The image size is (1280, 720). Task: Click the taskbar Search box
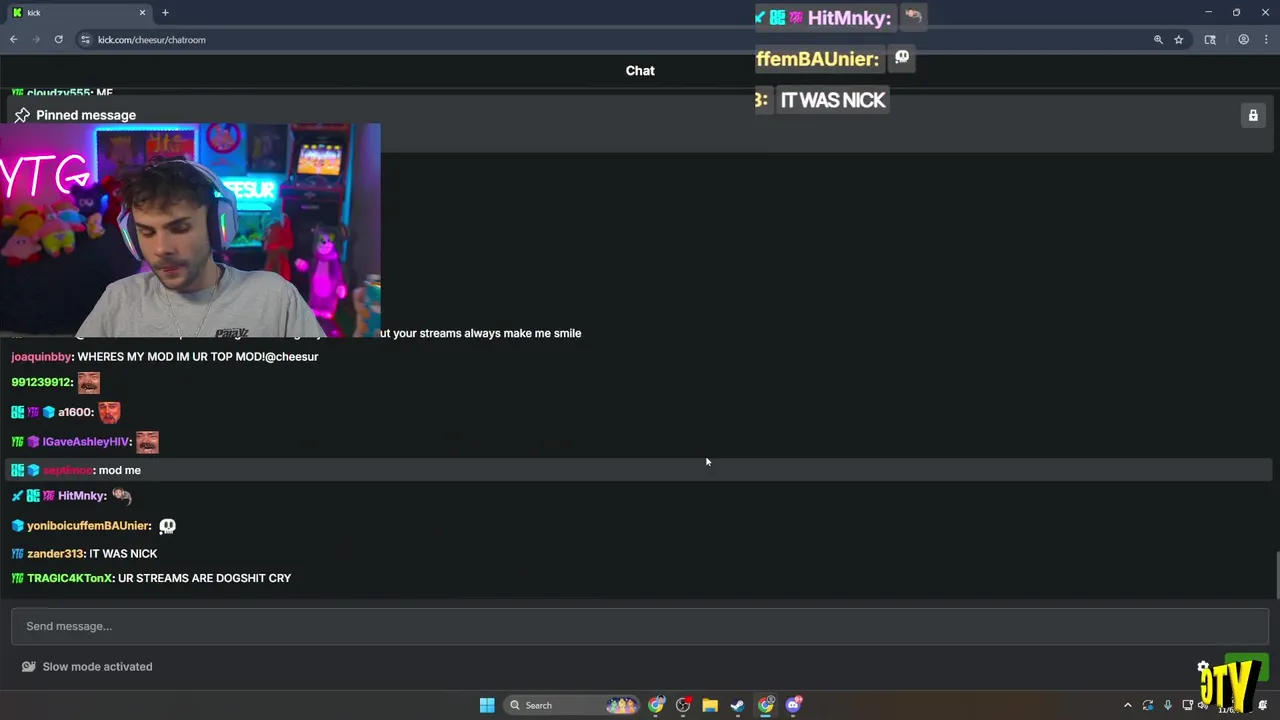point(573,705)
